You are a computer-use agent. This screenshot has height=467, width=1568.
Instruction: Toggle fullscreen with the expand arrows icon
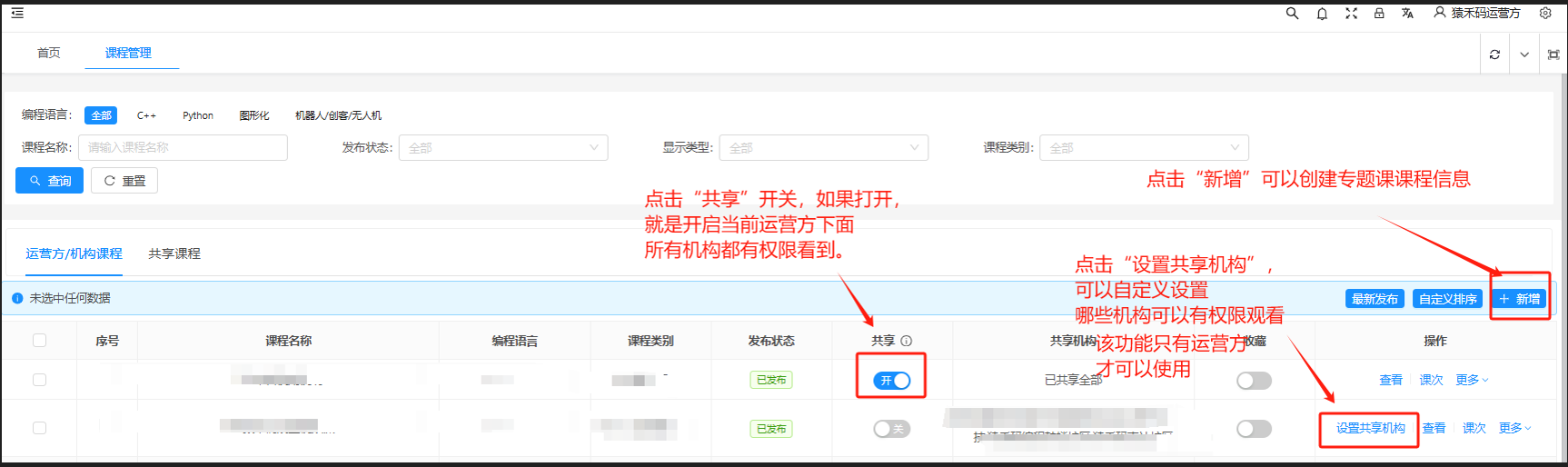1351,14
